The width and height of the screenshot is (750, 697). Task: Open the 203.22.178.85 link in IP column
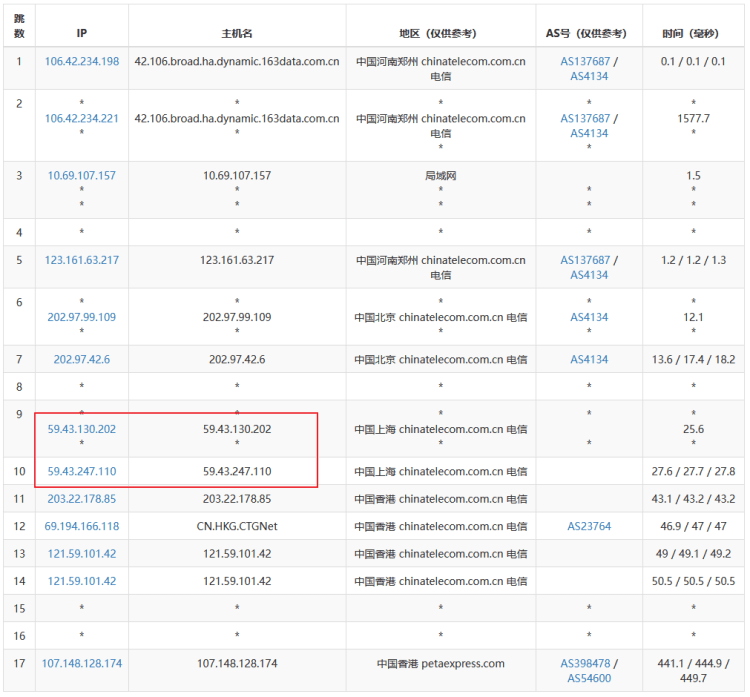82,499
